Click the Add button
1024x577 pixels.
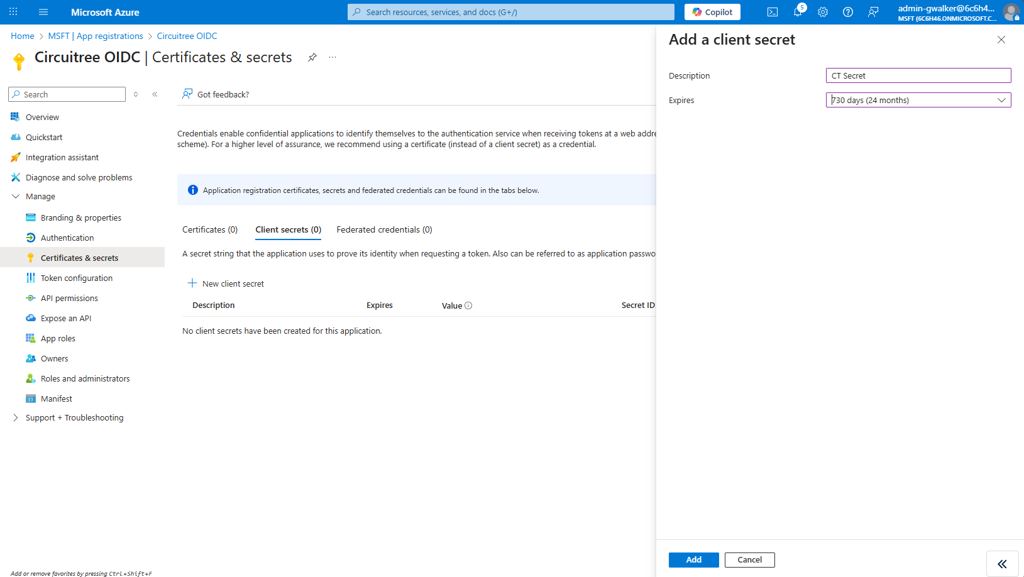coord(693,560)
